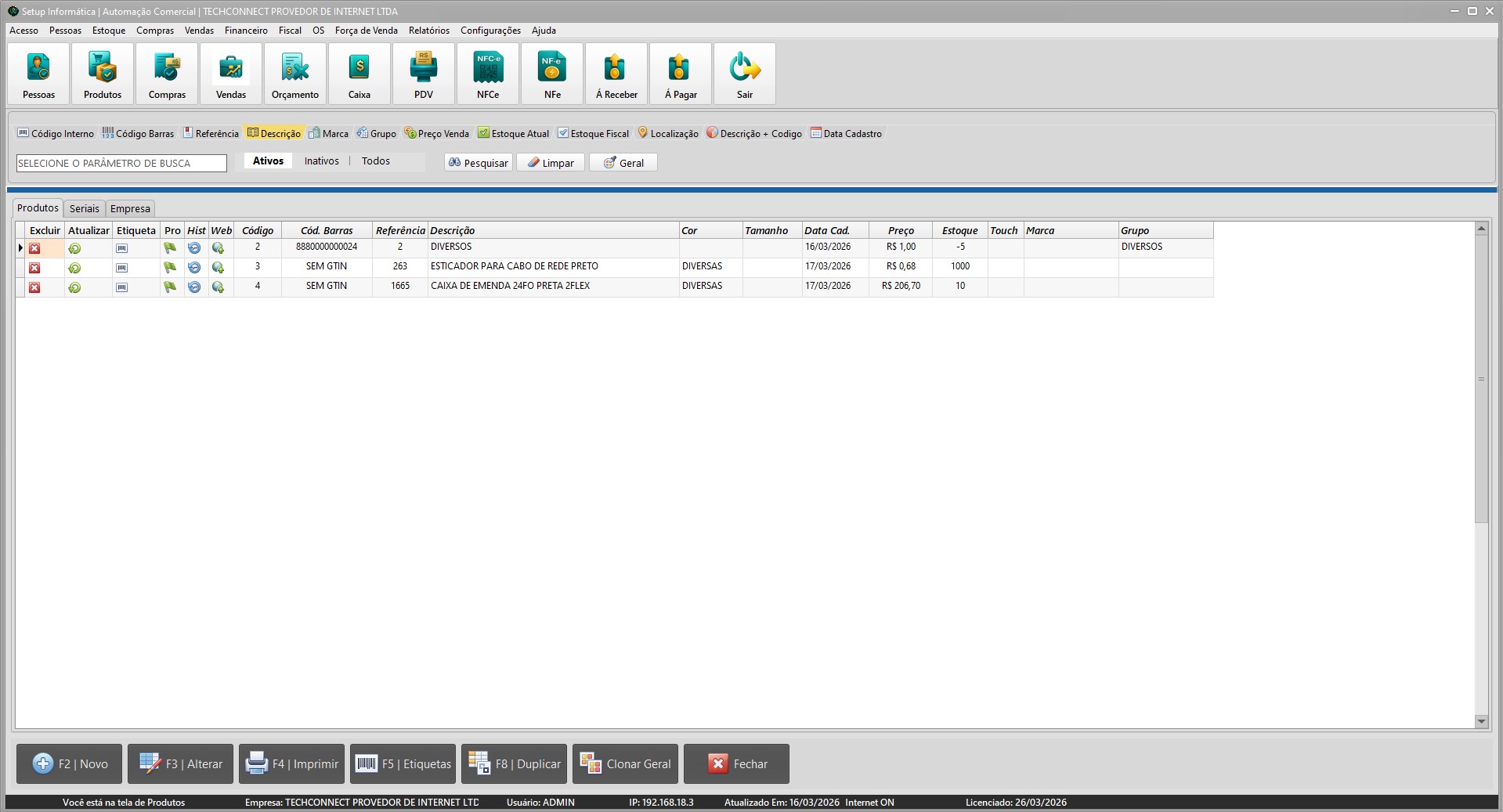Switch to the Seriais tab
The height and width of the screenshot is (812, 1503).
tap(85, 208)
